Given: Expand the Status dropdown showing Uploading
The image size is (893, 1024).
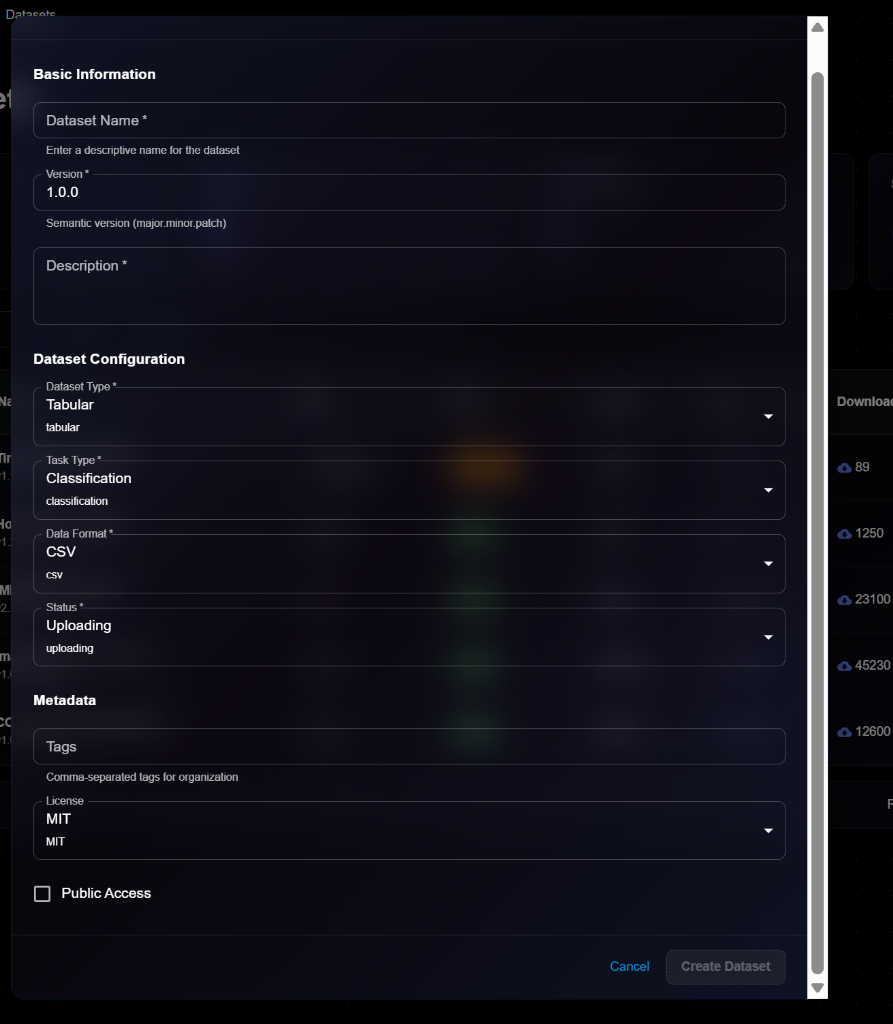Looking at the screenshot, I should [x=409, y=637].
